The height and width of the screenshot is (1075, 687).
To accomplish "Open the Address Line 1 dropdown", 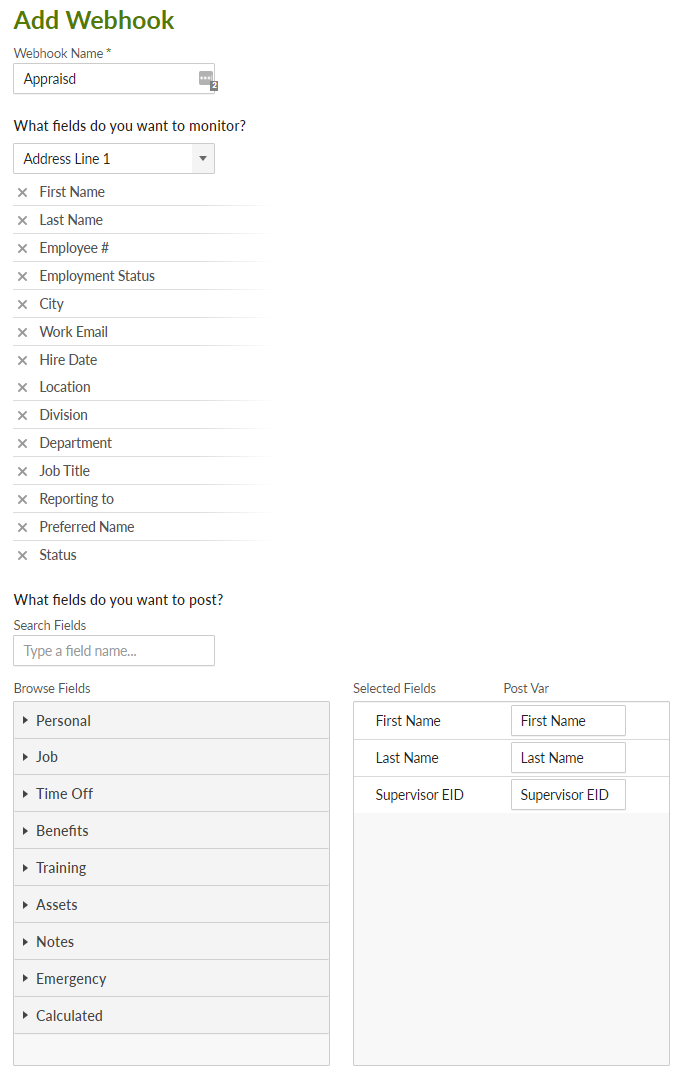I will 114,158.
